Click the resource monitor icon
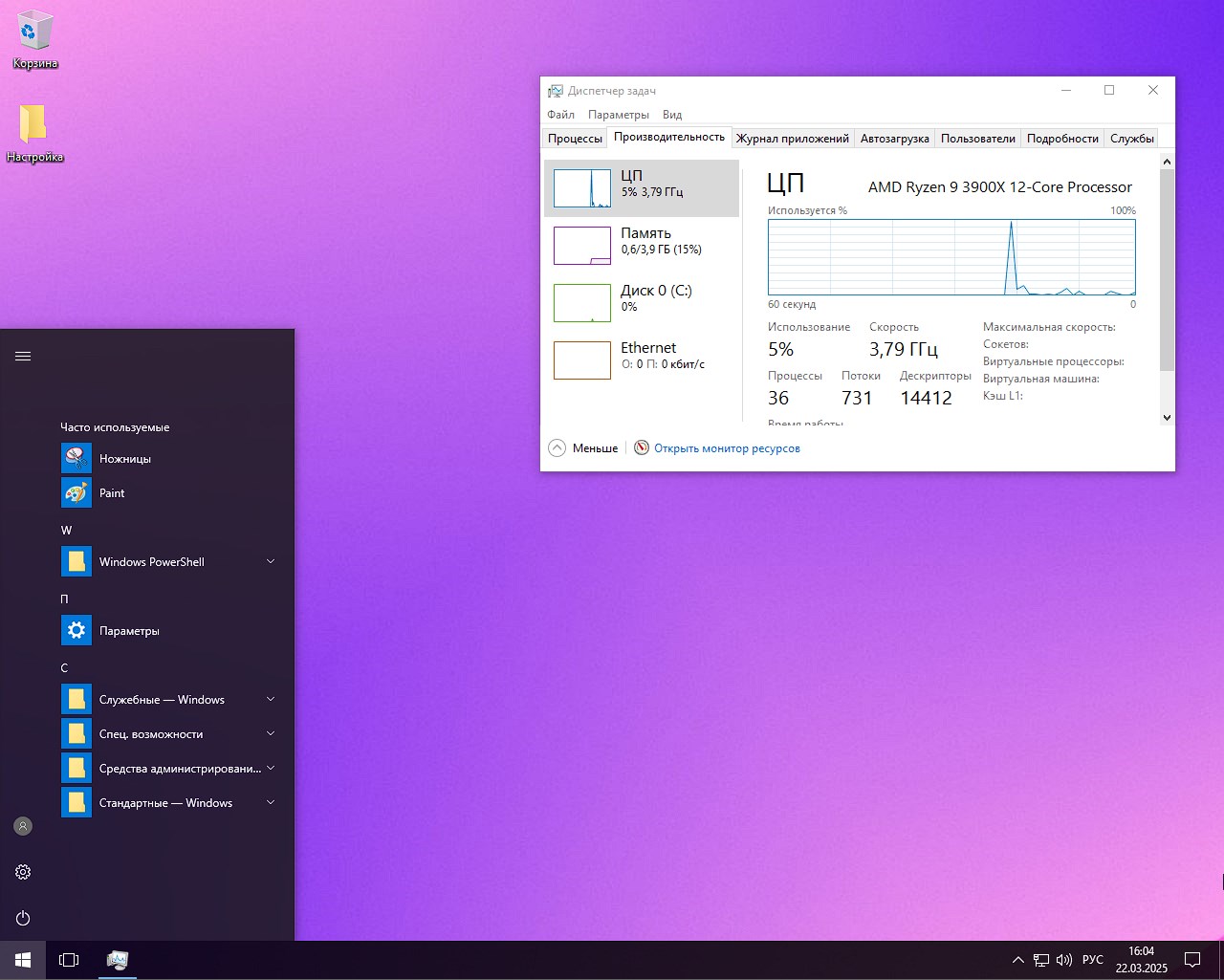 point(642,447)
